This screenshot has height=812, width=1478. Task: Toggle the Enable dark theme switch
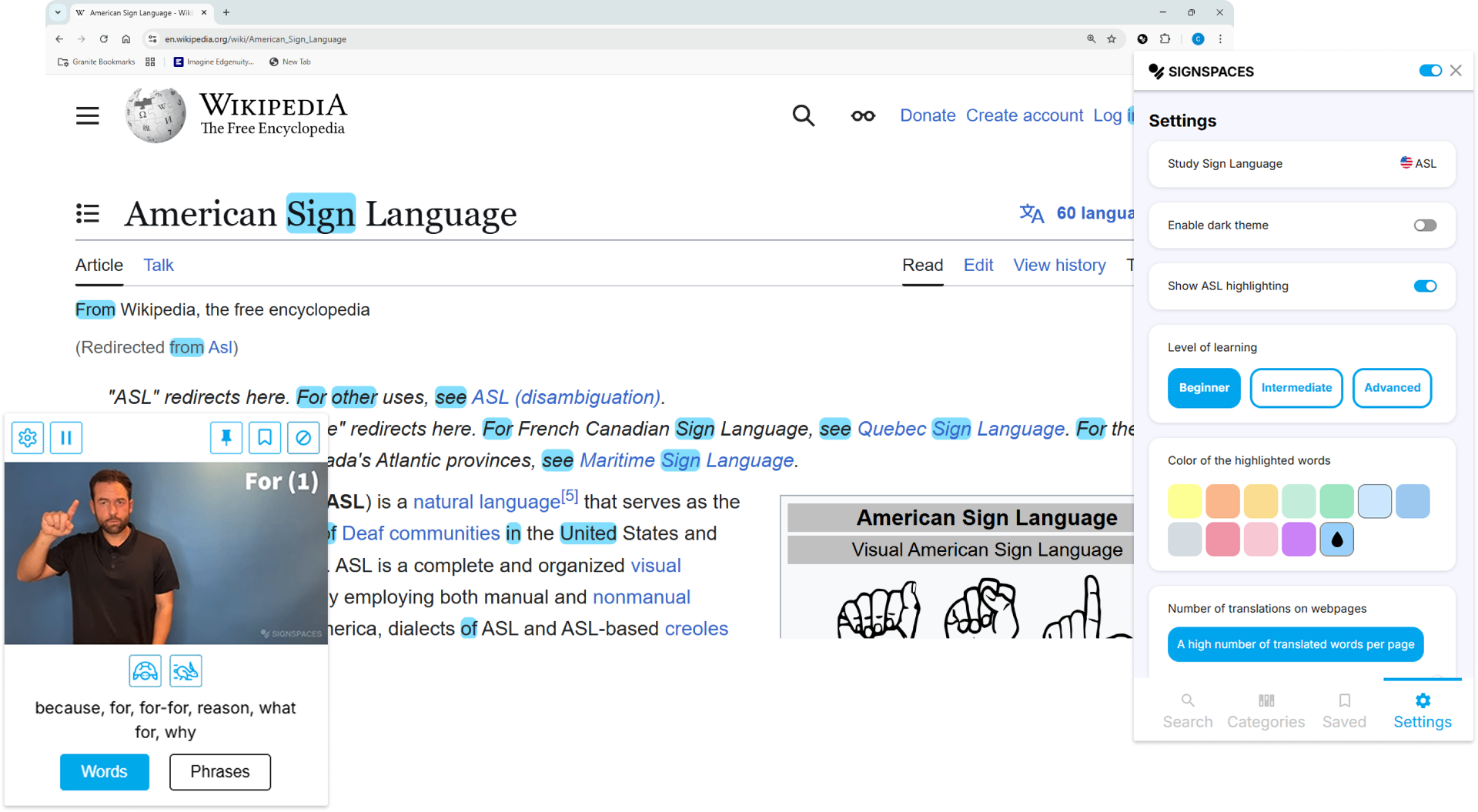click(1424, 226)
